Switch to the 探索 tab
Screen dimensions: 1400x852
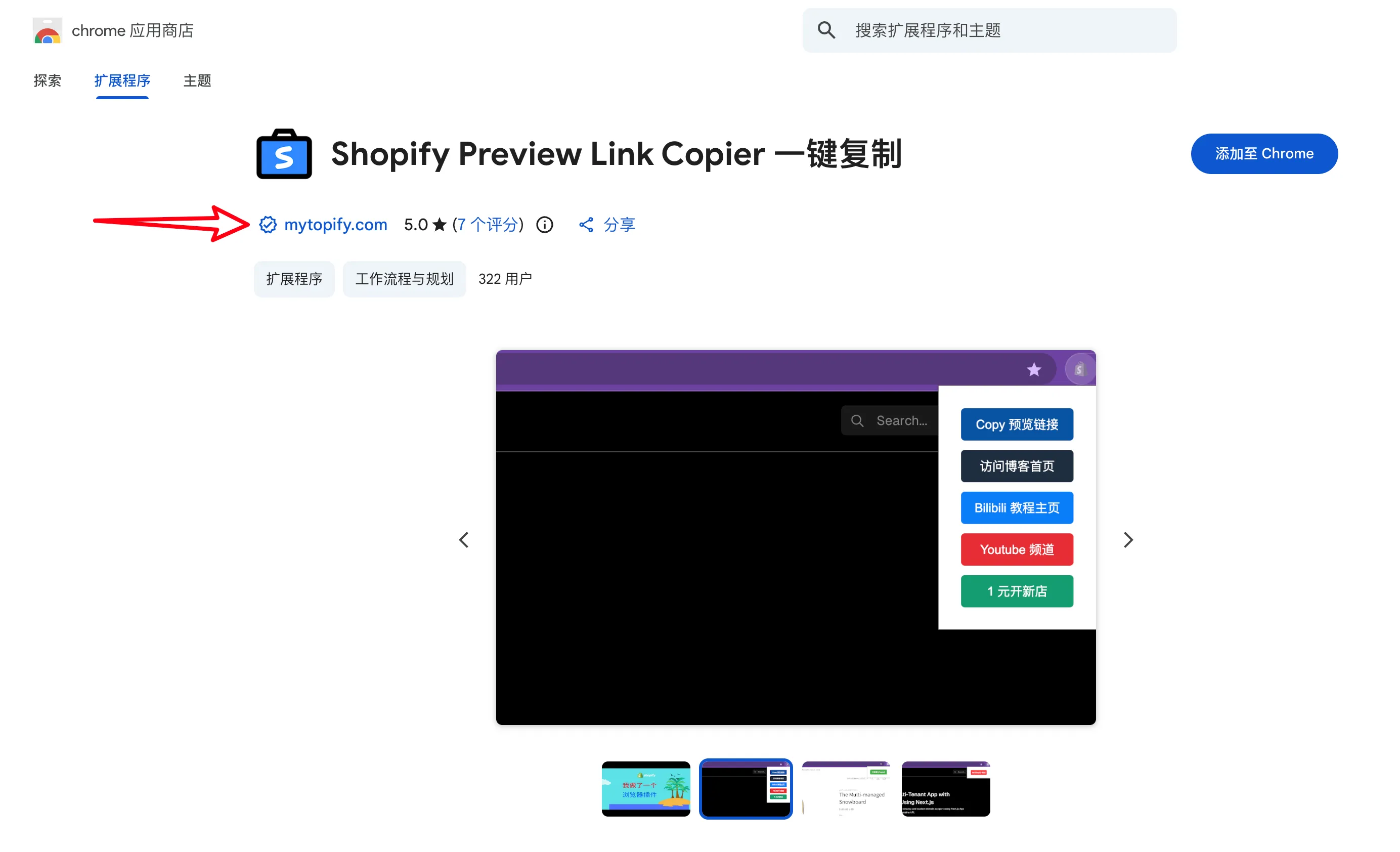(x=47, y=81)
